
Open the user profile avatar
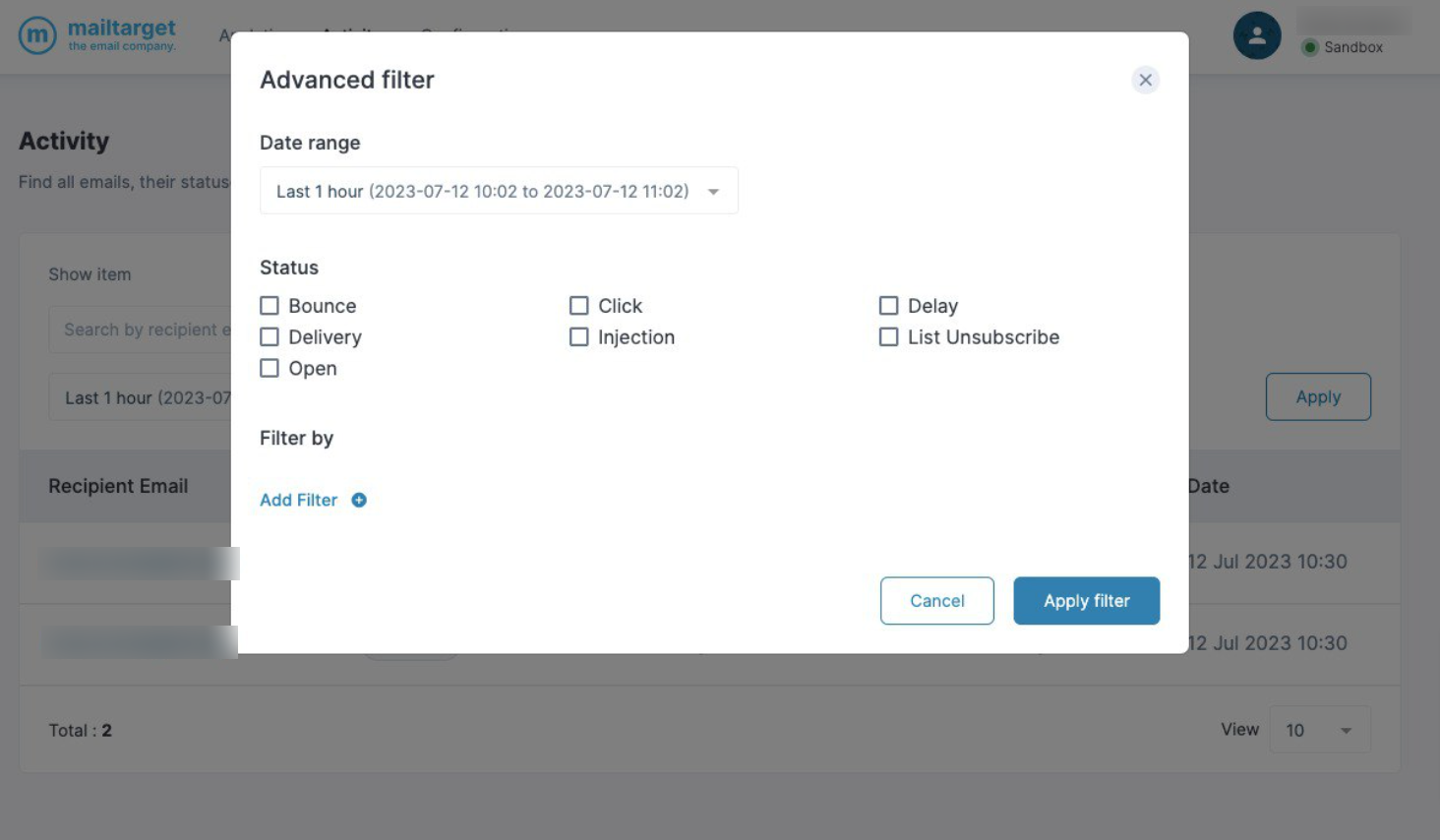(x=1256, y=36)
